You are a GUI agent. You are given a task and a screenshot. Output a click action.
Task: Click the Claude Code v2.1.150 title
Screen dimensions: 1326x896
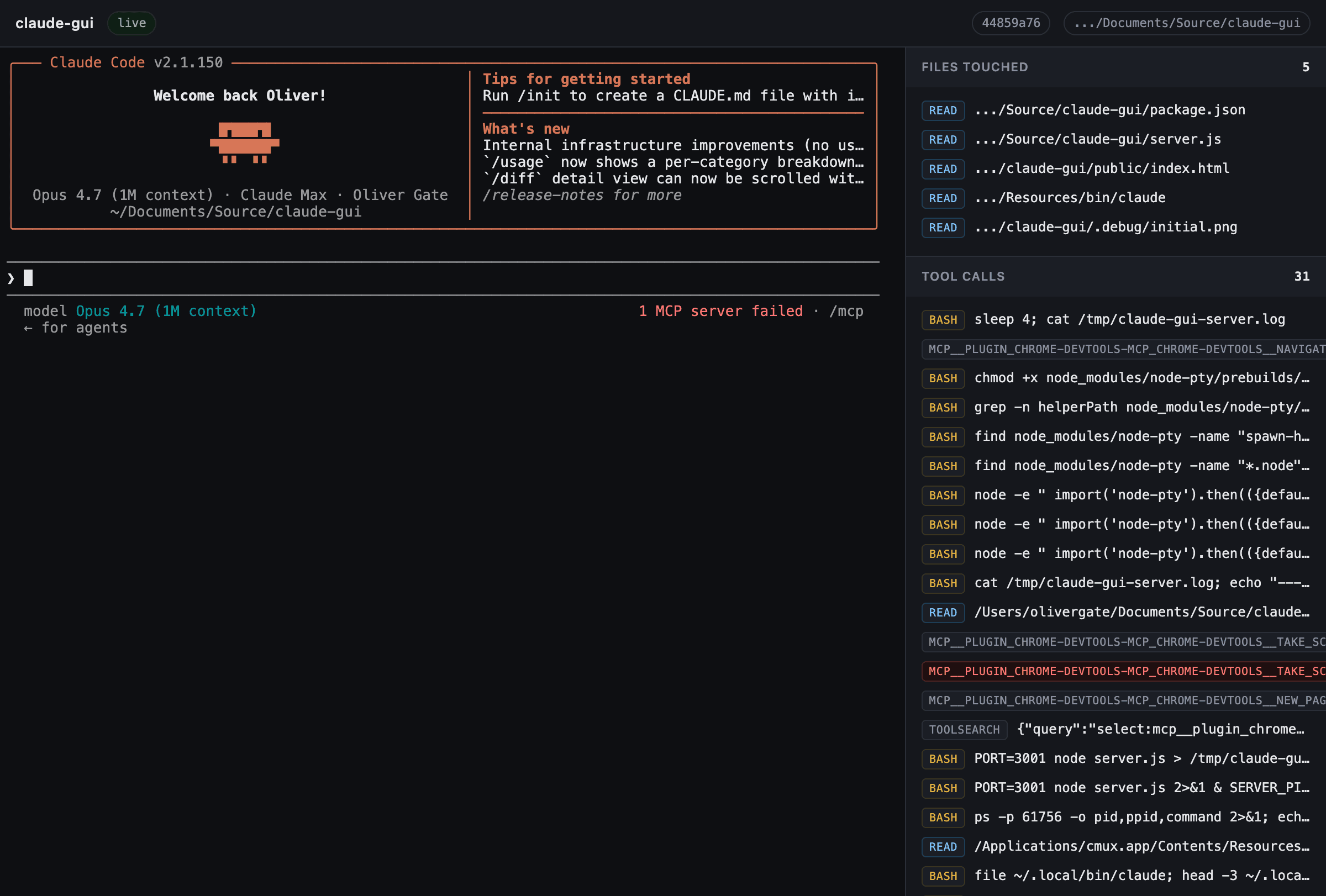tap(136, 62)
